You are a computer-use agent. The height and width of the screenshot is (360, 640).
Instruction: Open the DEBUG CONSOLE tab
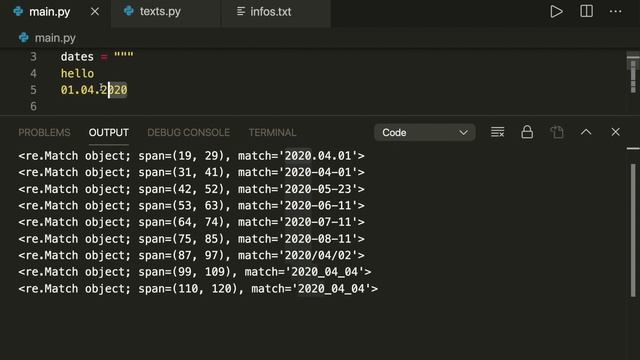(189, 133)
